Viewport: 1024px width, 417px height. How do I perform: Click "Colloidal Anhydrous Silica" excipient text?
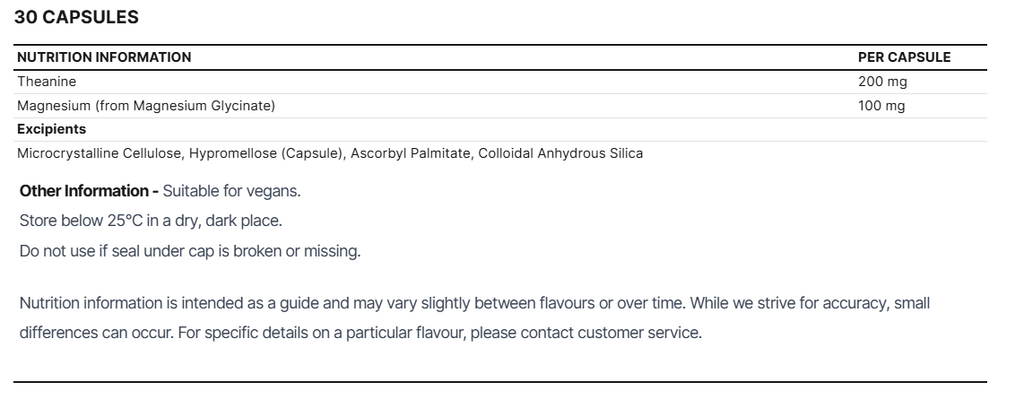(x=560, y=153)
